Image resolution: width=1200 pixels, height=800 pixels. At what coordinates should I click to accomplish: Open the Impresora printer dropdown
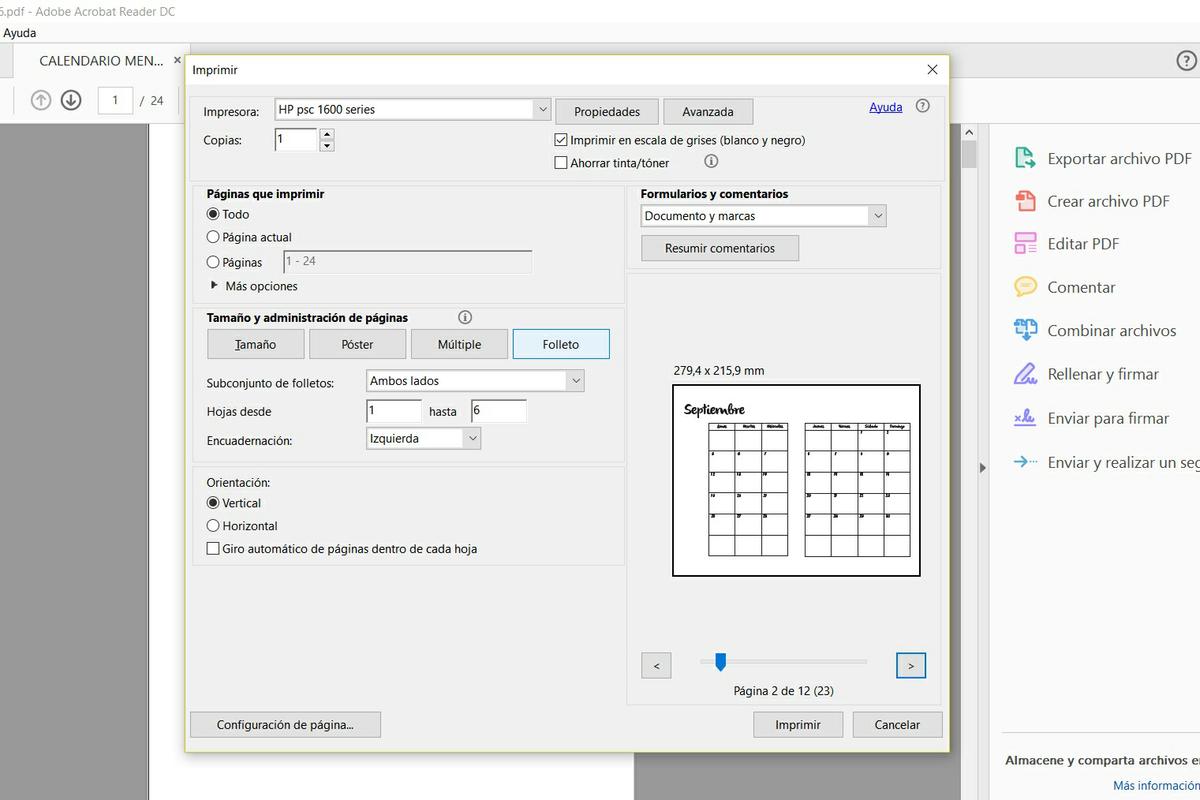click(541, 109)
